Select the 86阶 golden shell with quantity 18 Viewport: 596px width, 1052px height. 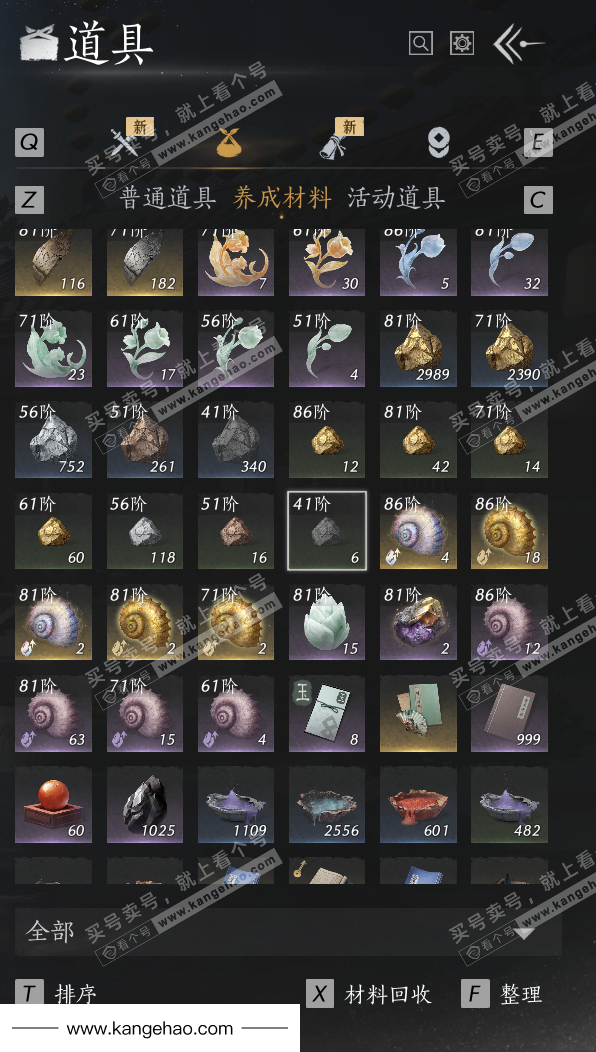pos(509,531)
